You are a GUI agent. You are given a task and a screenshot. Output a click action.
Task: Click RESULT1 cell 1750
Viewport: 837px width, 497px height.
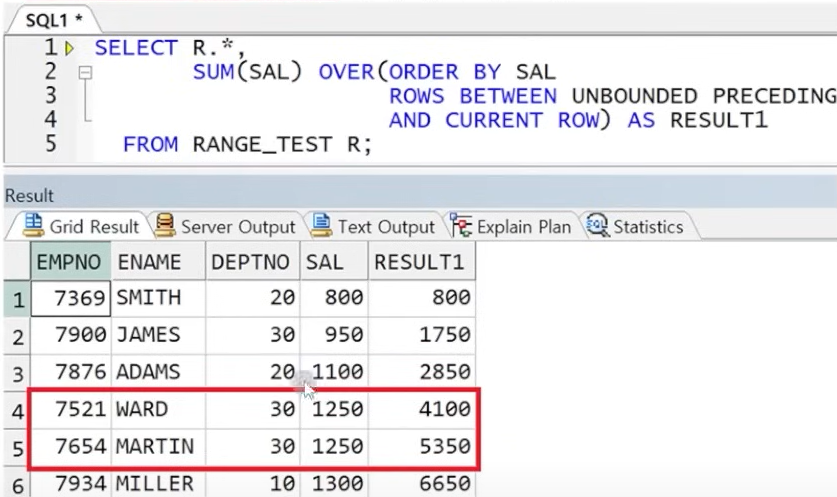point(422,336)
